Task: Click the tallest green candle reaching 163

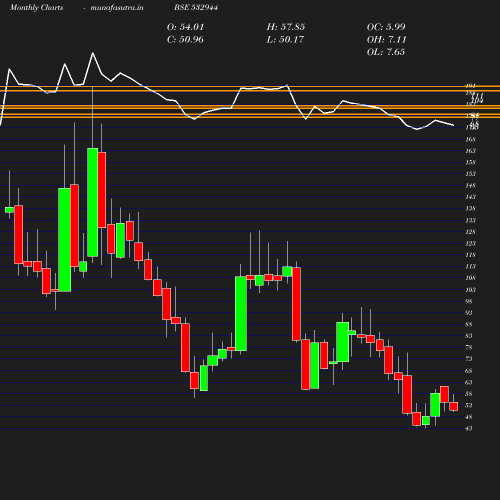Action: tap(93, 202)
